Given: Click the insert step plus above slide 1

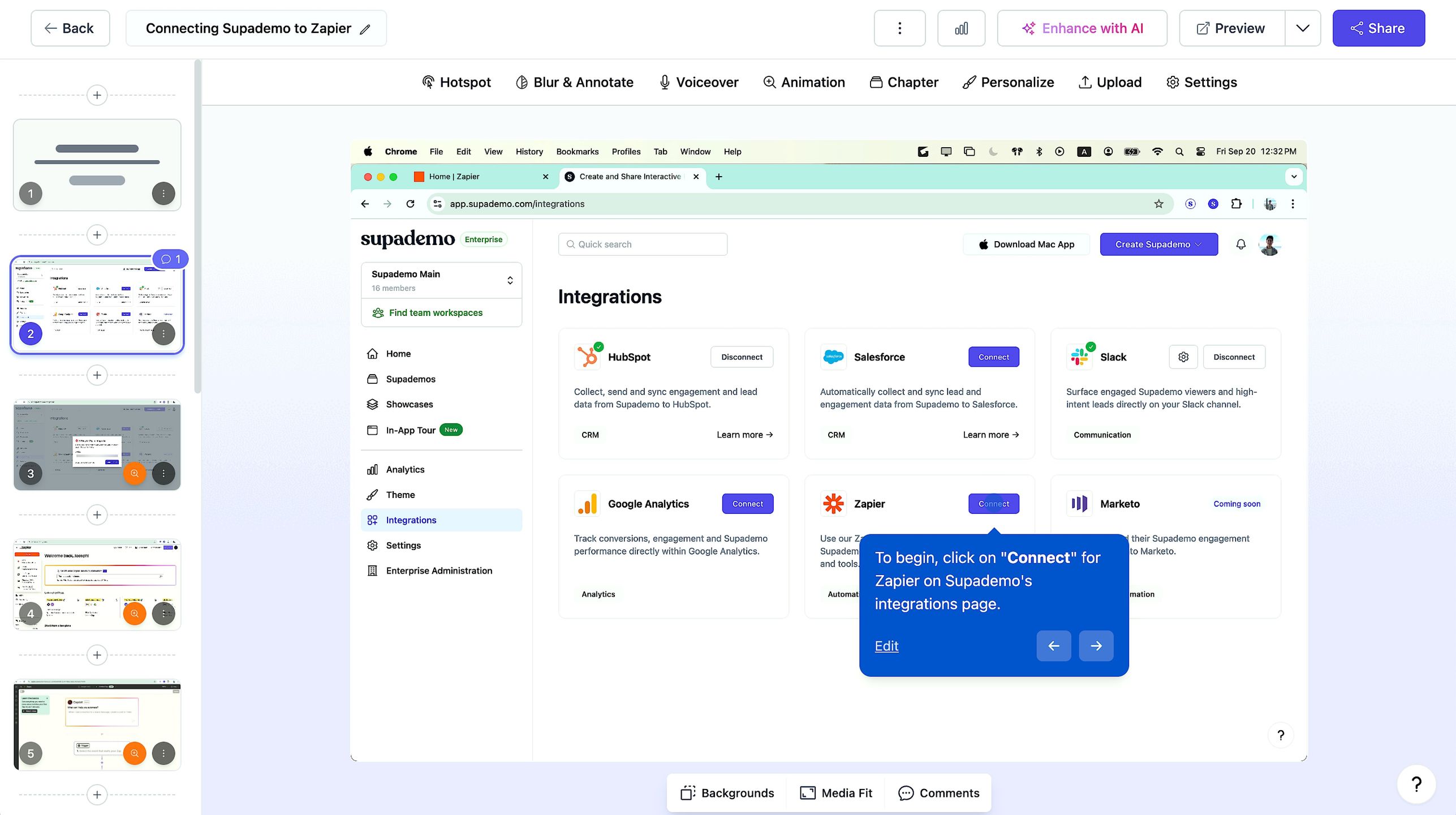Looking at the screenshot, I should 97,95.
